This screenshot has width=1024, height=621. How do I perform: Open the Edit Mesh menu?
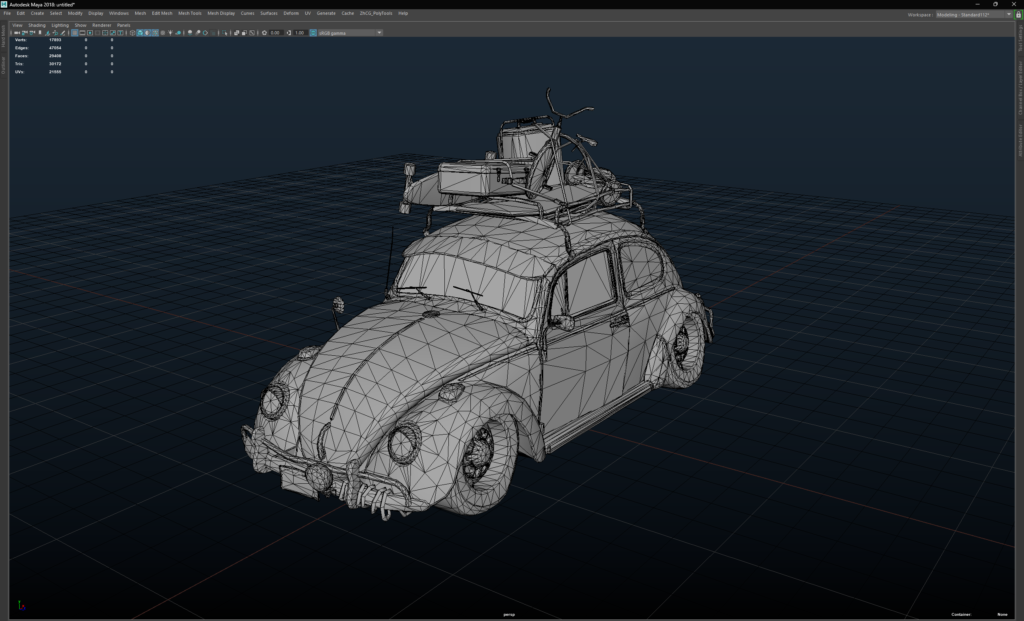pos(161,13)
